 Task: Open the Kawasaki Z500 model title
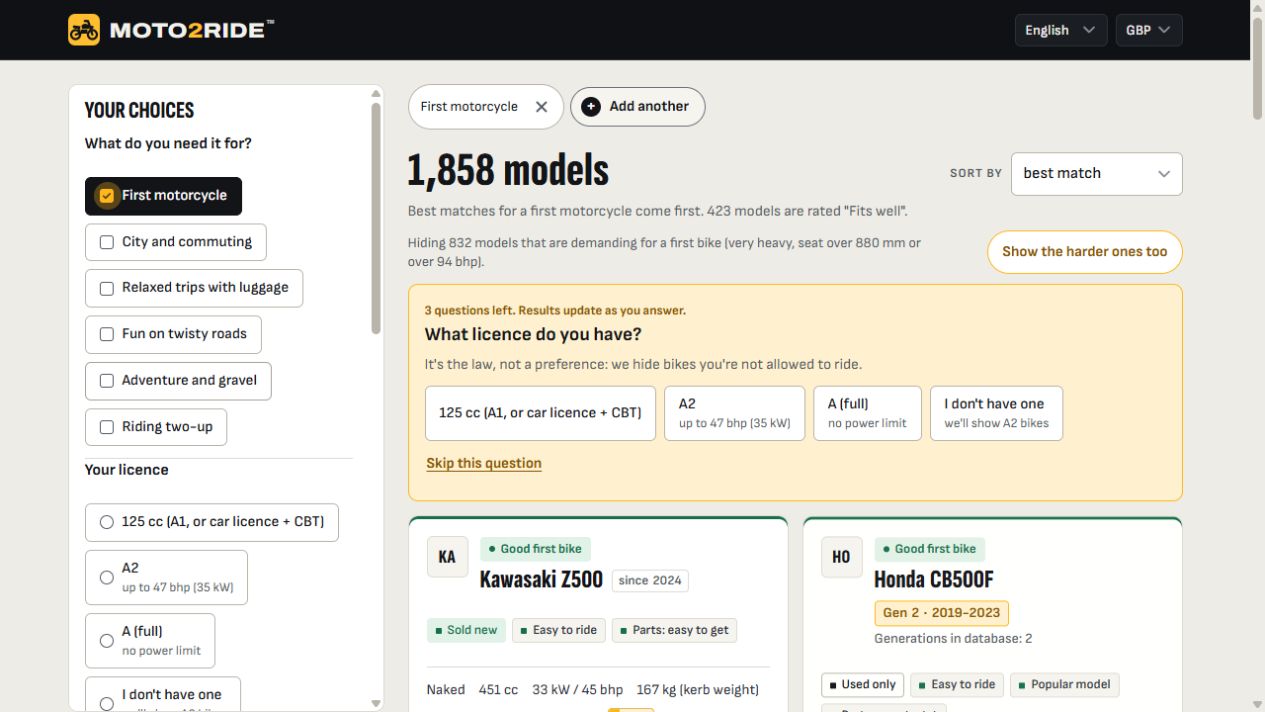point(541,580)
